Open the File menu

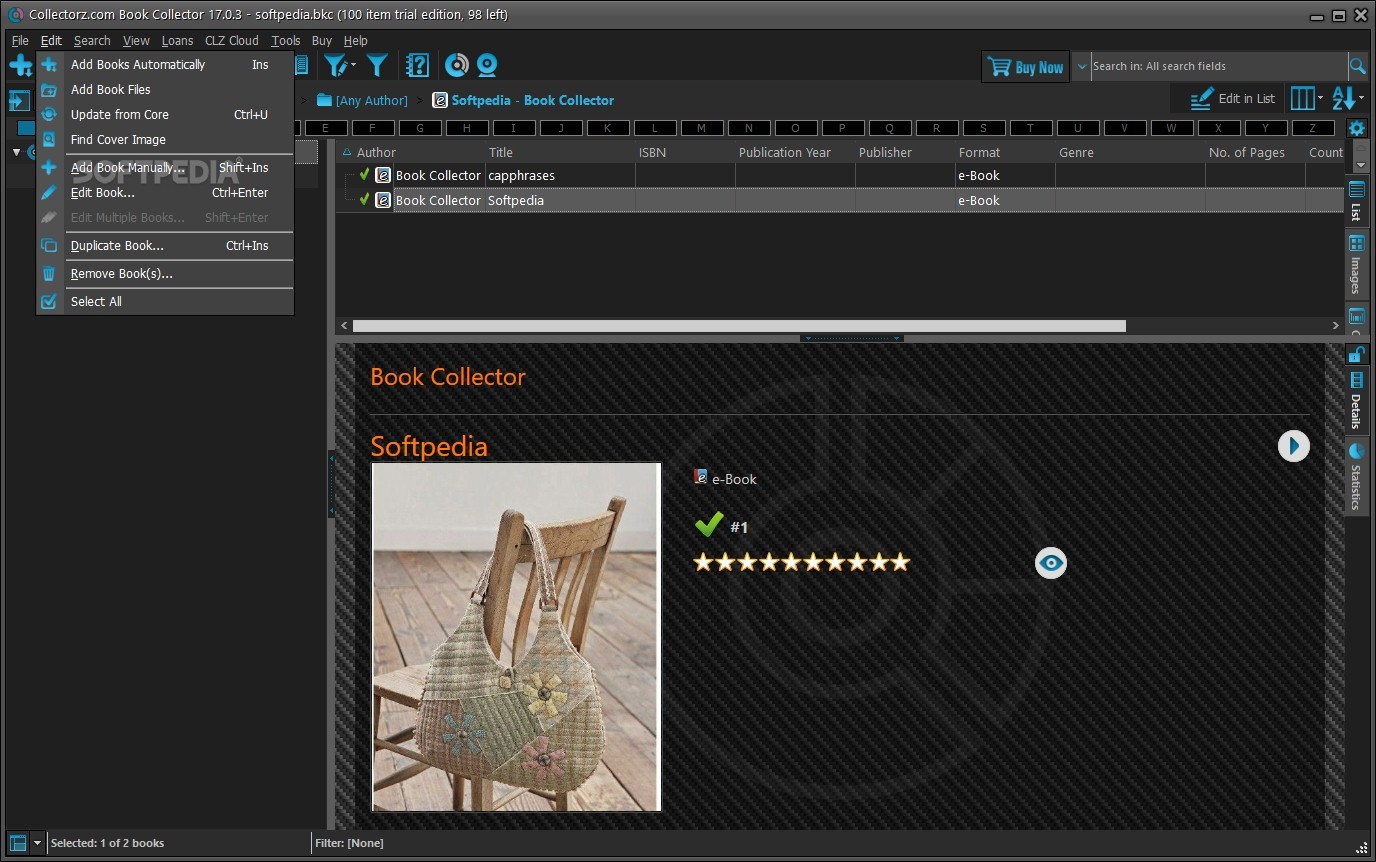coord(20,41)
